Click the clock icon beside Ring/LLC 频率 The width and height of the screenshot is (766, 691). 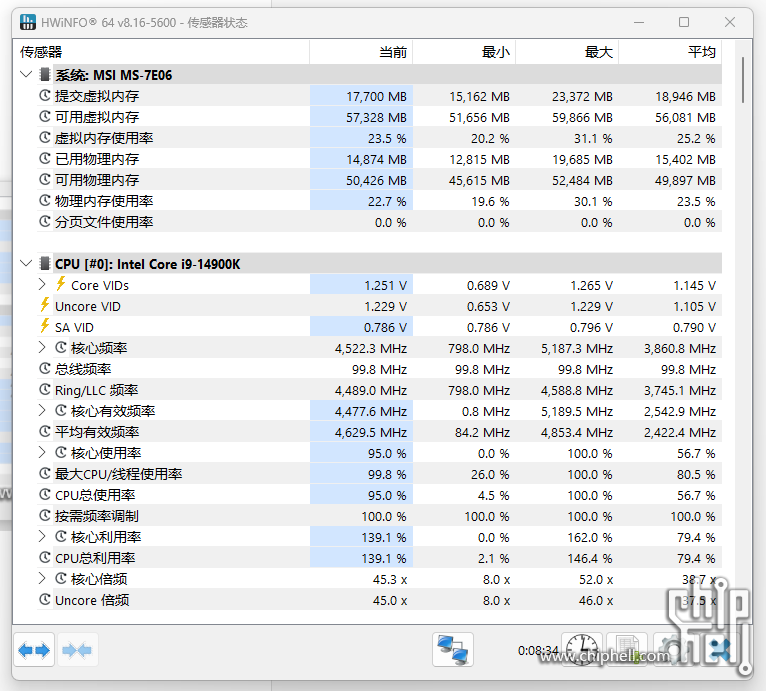pos(44,389)
